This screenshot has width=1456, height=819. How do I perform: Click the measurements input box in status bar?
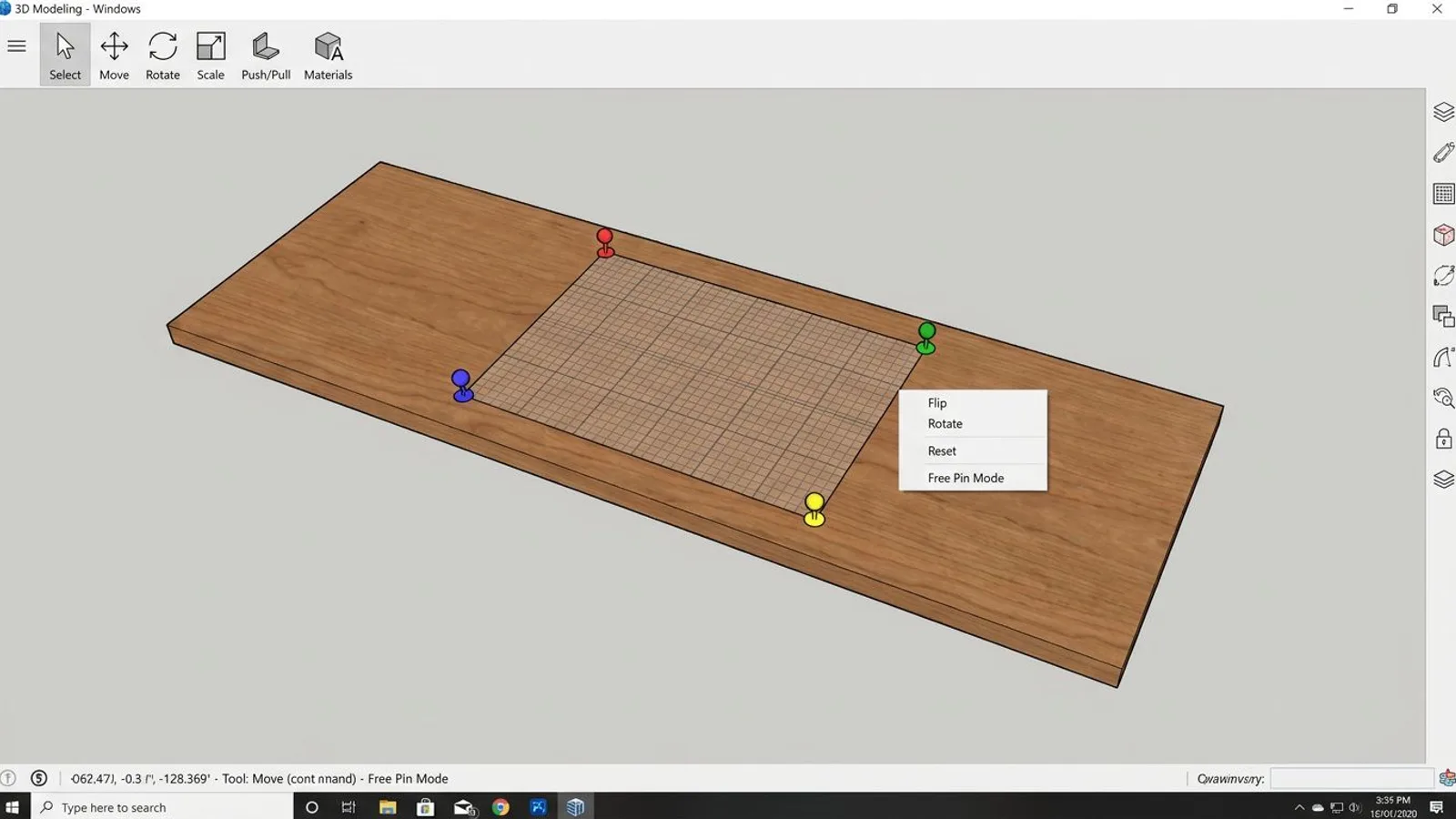(x=1352, y=778)
